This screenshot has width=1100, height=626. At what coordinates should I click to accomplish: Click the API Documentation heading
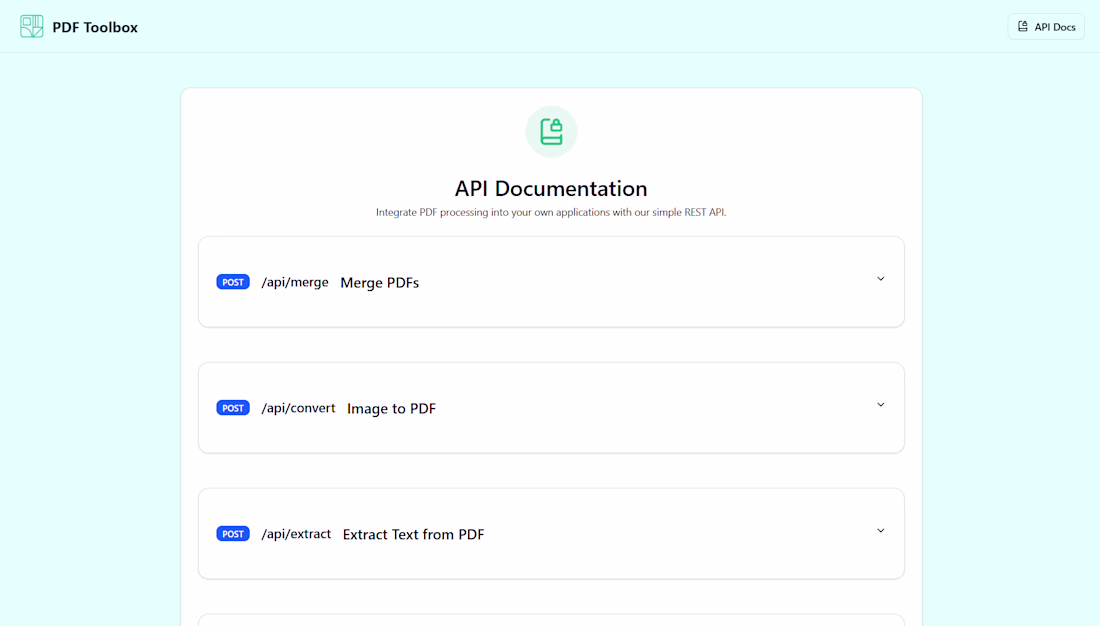click(x=551, y=188)
